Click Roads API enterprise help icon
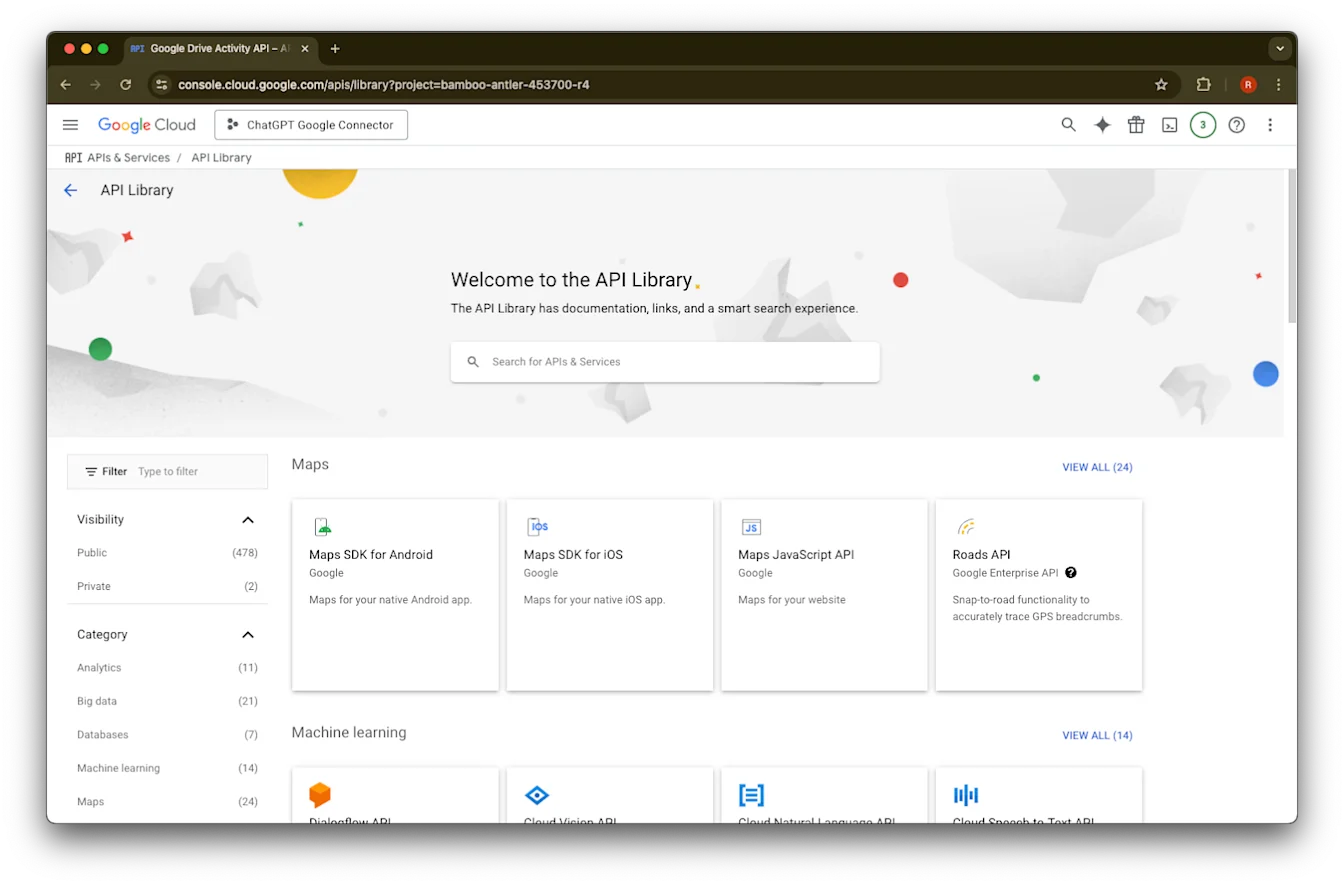Viewport: 1344px width, 885px height. tap(1071, 573)
